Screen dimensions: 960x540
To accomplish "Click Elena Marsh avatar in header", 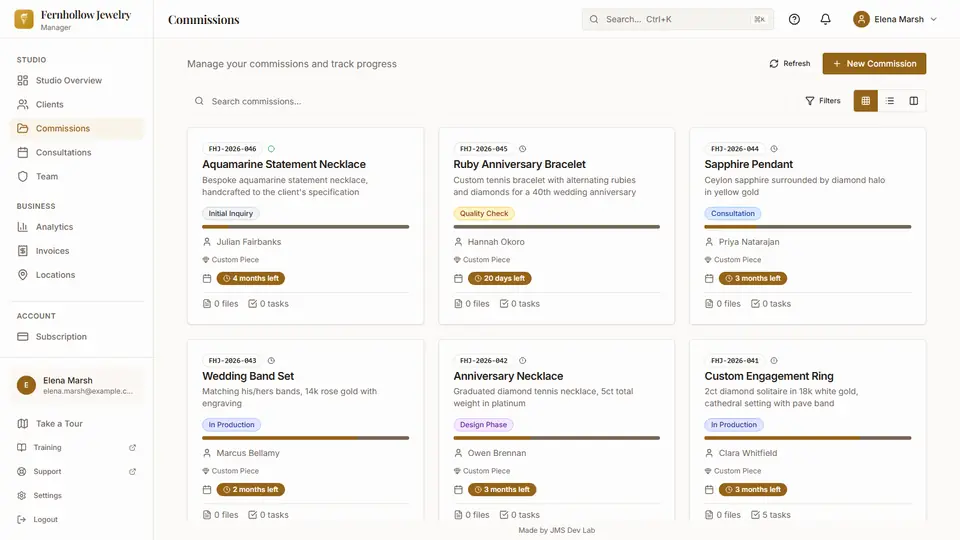I will [861, 19].
